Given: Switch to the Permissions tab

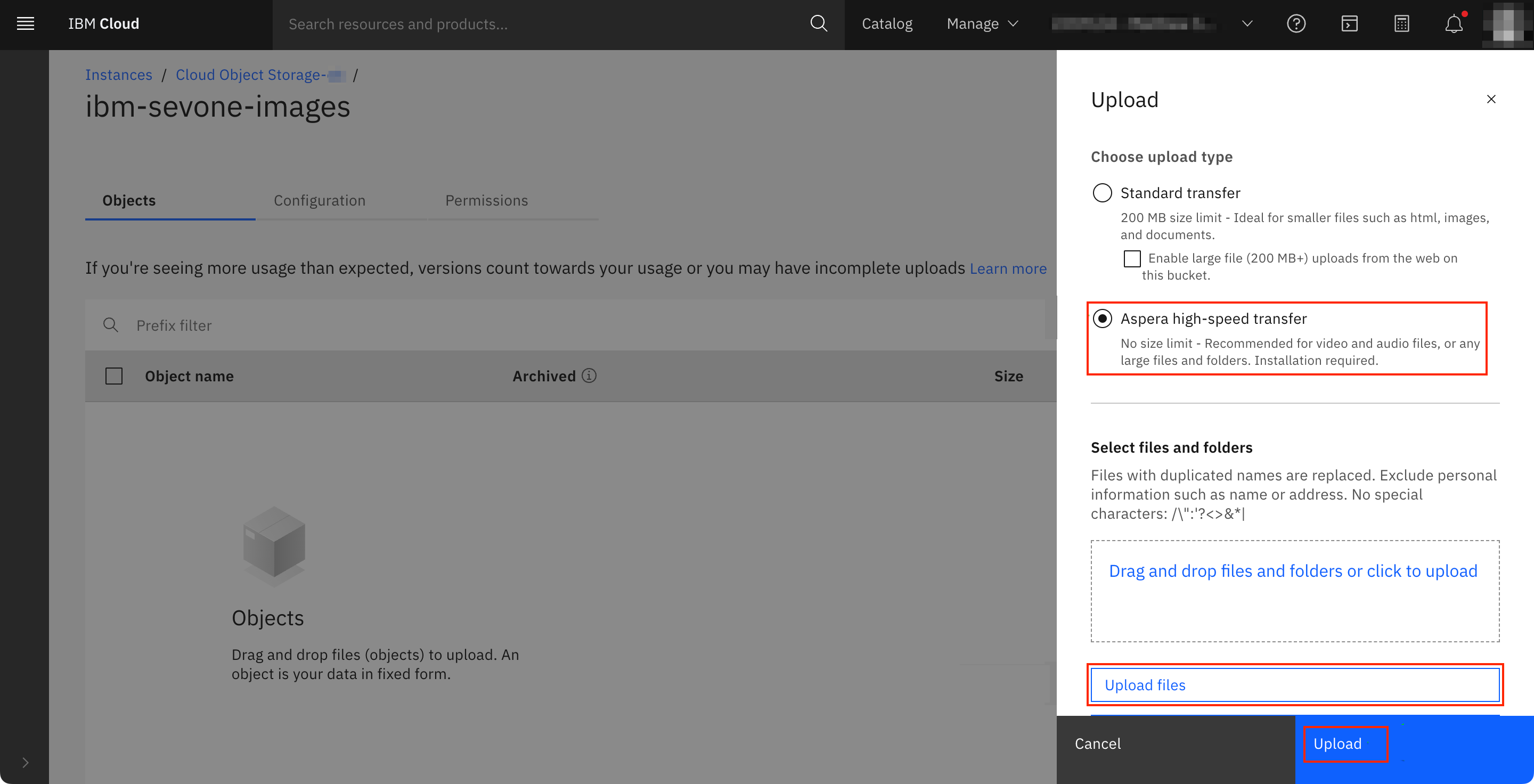Looking at the screenshot, I should point(486,200).
